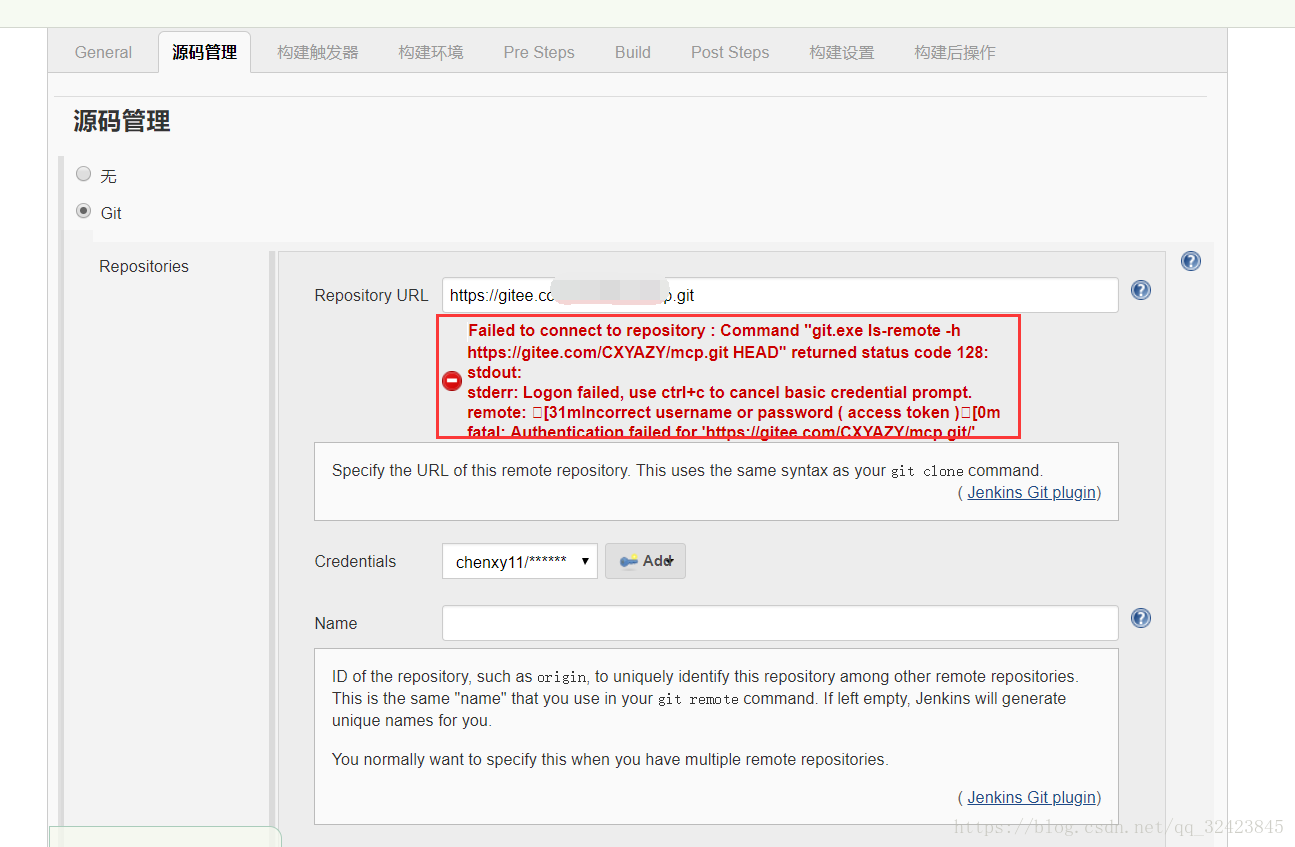
Task: Switch to 源码管理 tab
Action: point(204,52)
